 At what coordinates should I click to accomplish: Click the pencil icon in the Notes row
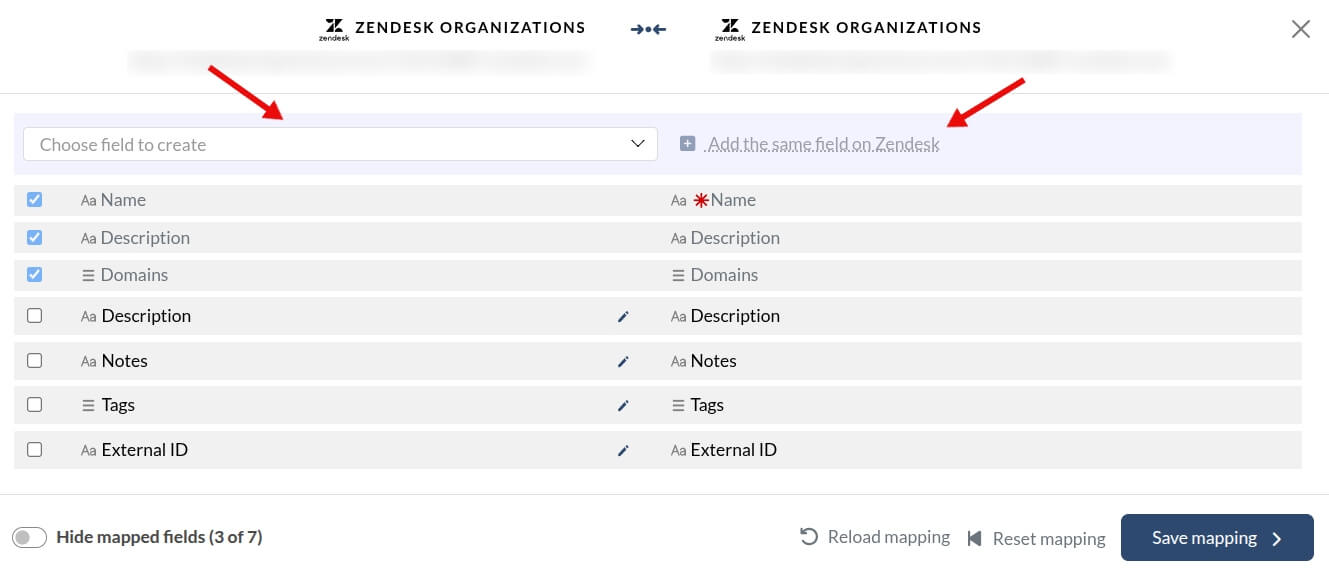point(623,361)
